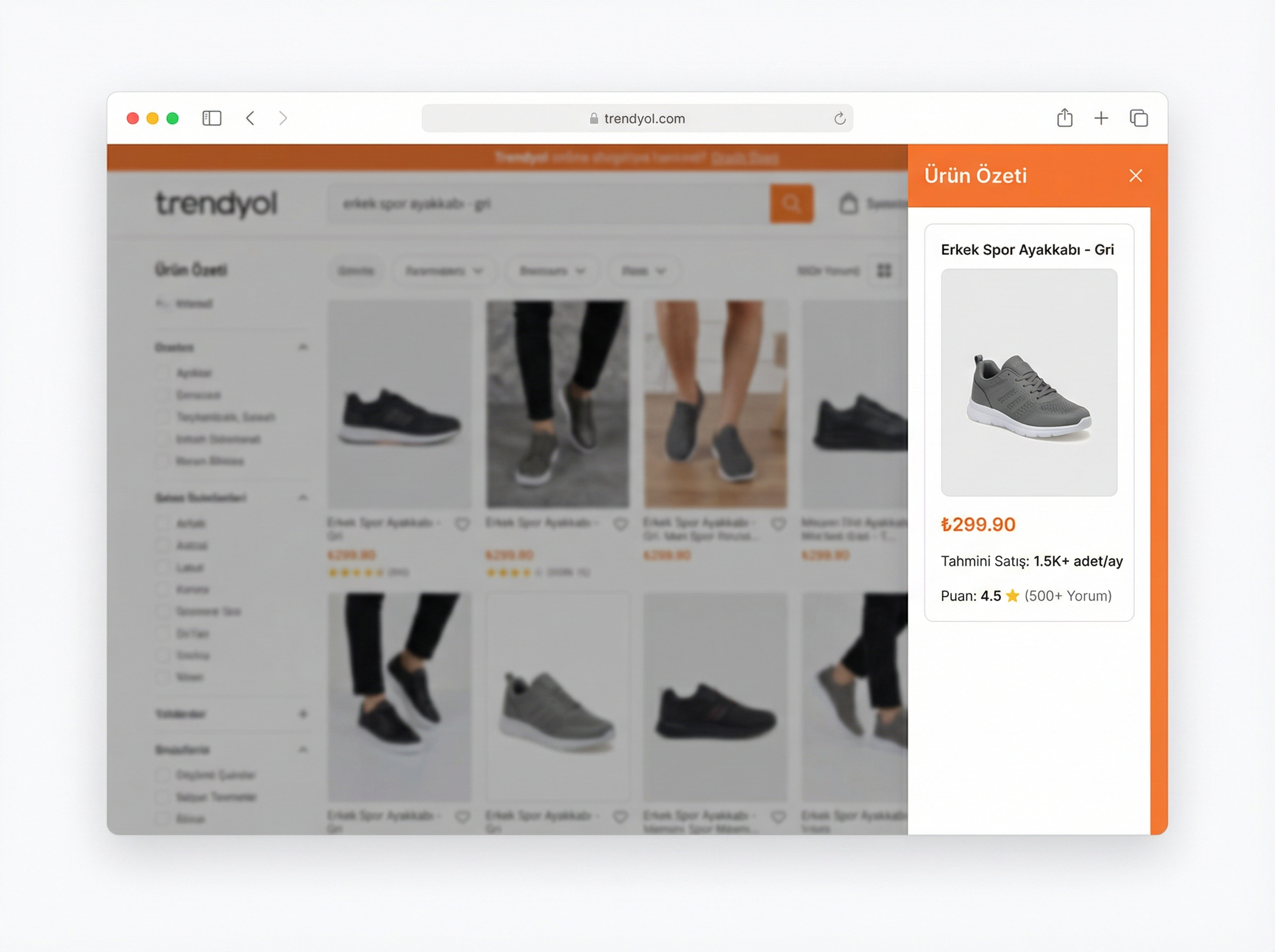The height and width of the screenshot is (952, 1275).
Task: Open a new tab with plus icon
Action: (1100, 118)
